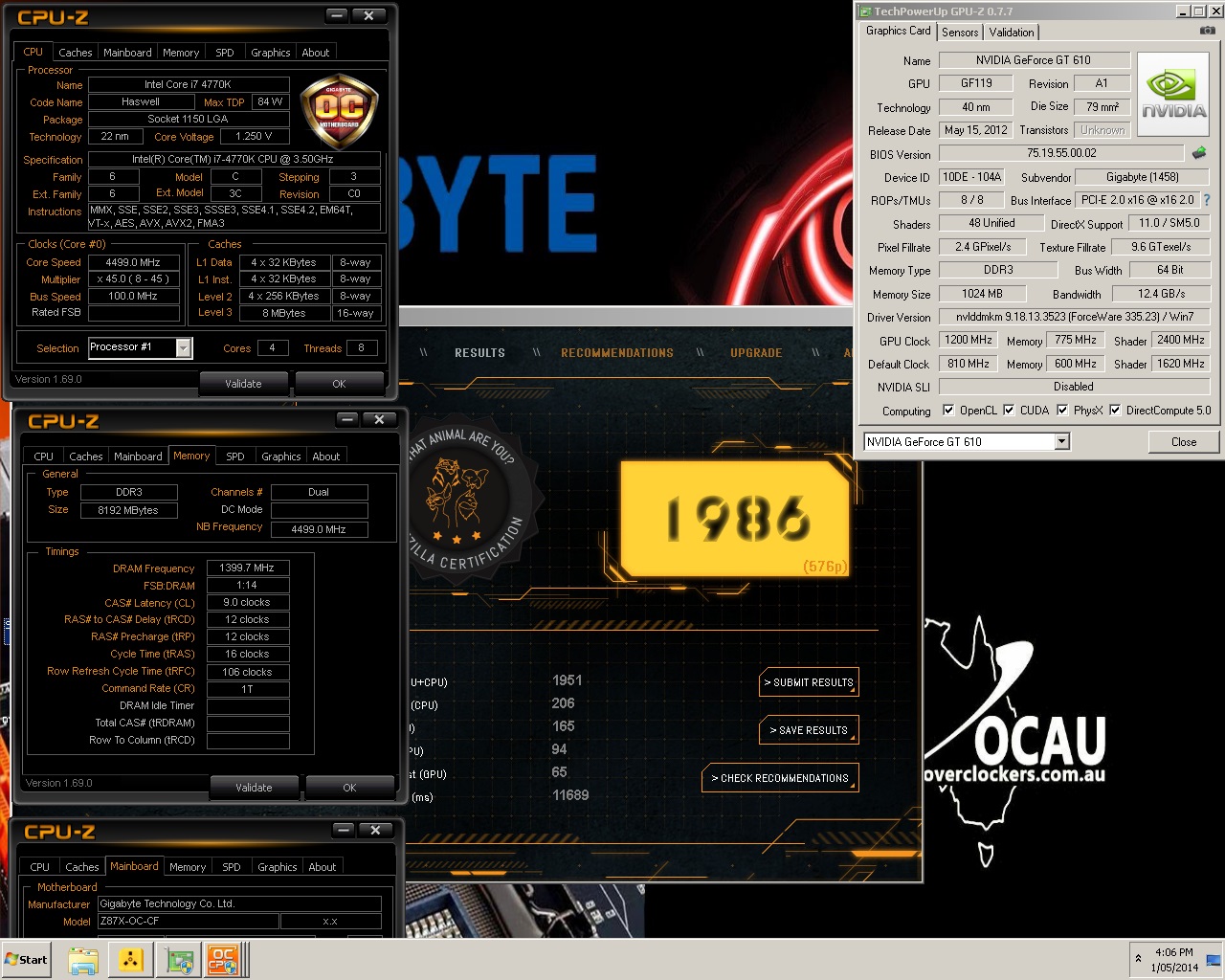Open the GPU-Z taskbar icon
1225x980 pixels.
click(178, 960)
